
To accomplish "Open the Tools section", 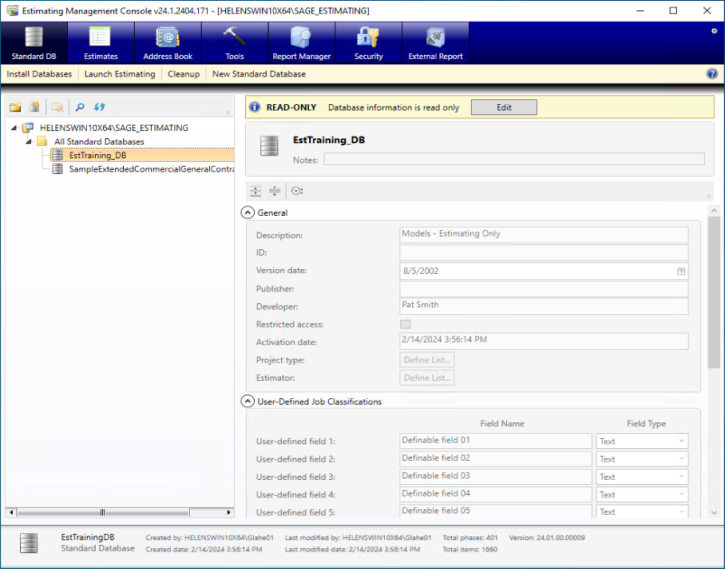I will coord(234,43).
